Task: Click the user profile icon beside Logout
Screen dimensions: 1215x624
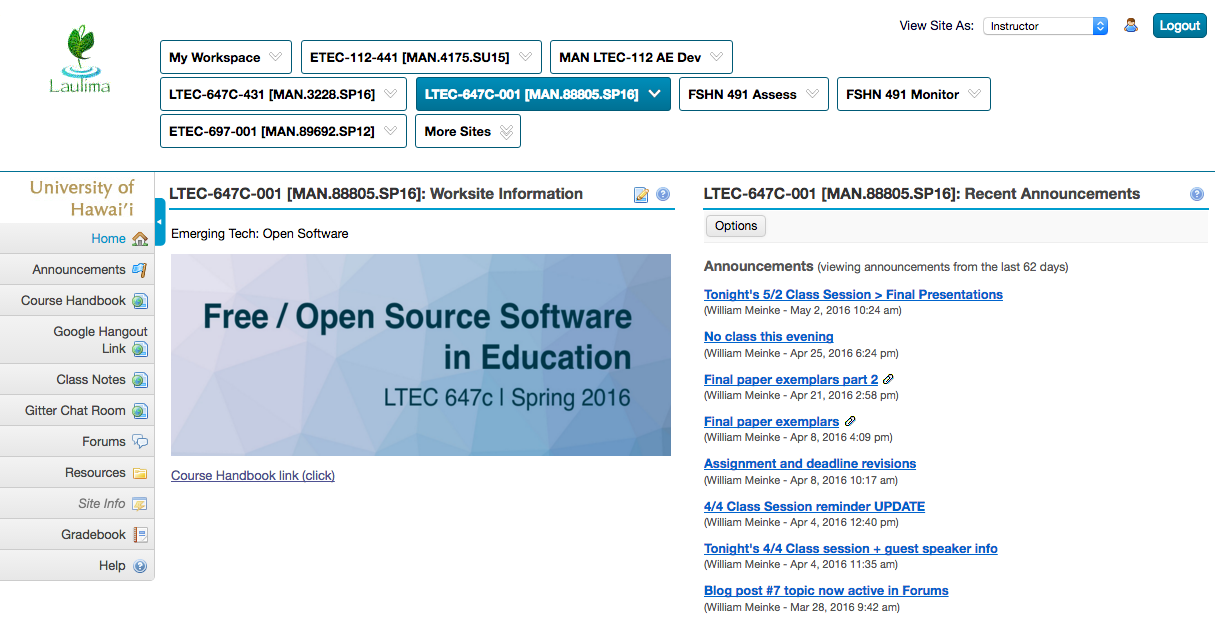Action: (1131, 26)
